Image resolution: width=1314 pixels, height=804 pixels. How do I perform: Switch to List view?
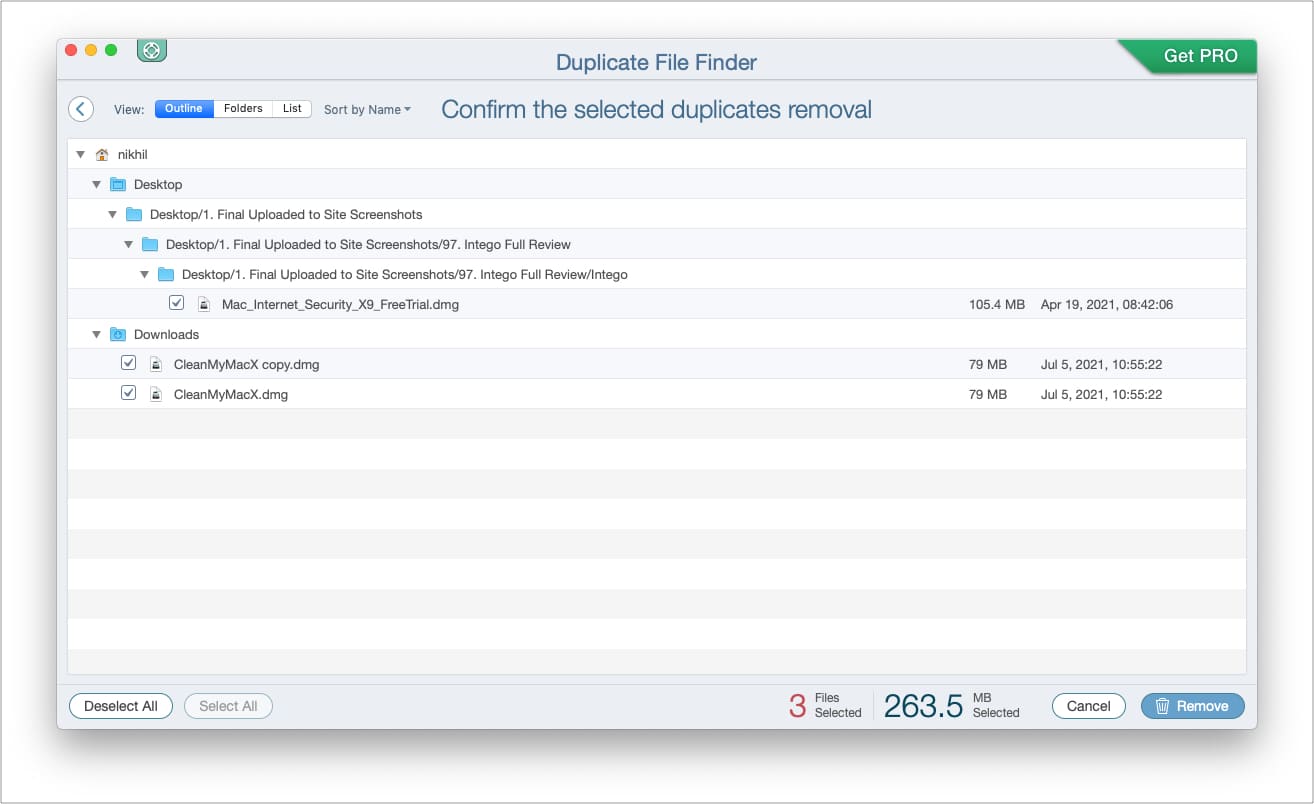[292, 109]
